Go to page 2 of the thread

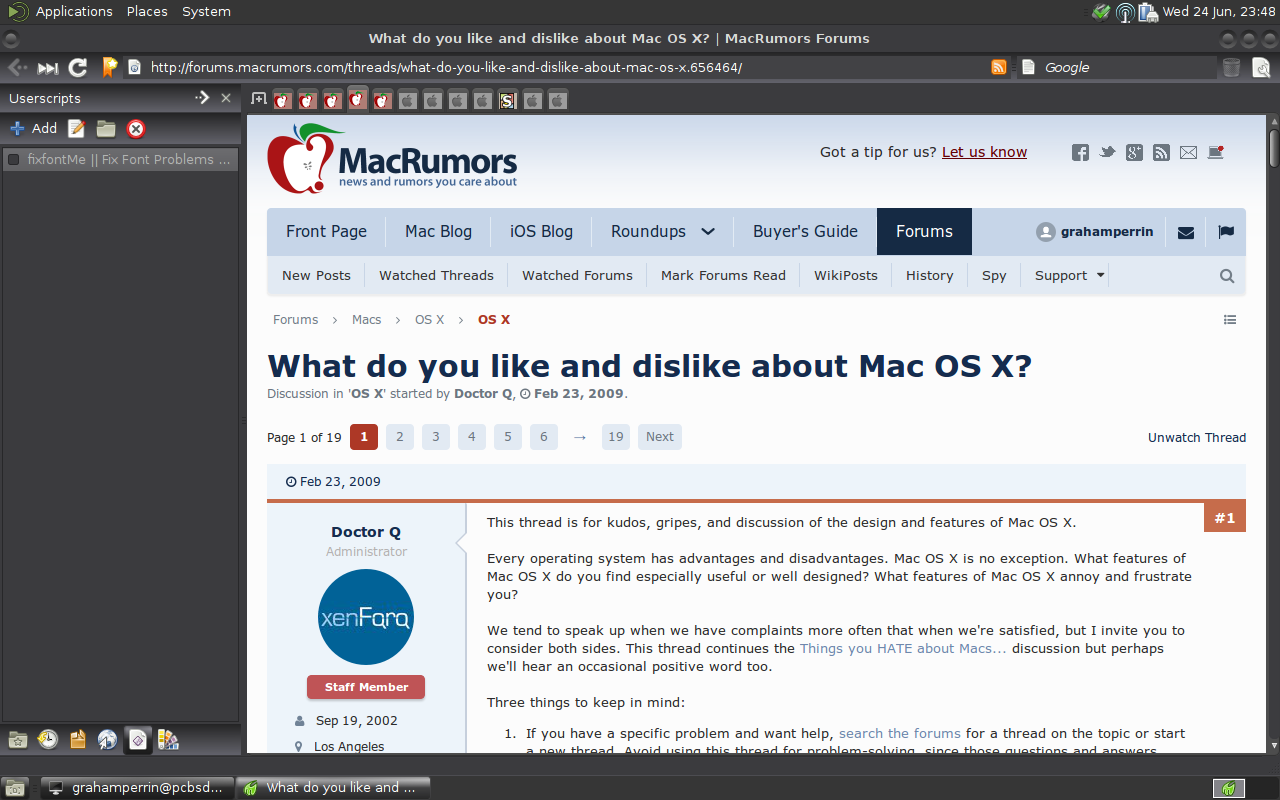pos(399,437)
